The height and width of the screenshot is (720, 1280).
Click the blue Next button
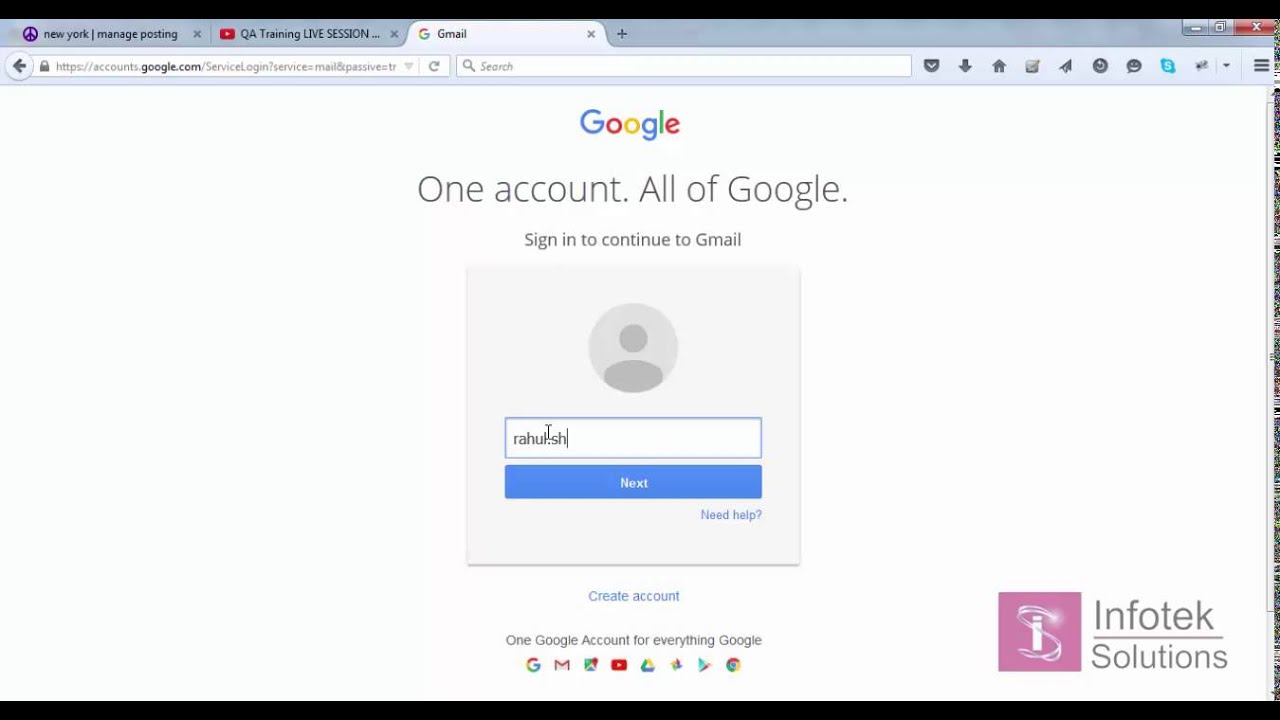(x=633, y=482)
